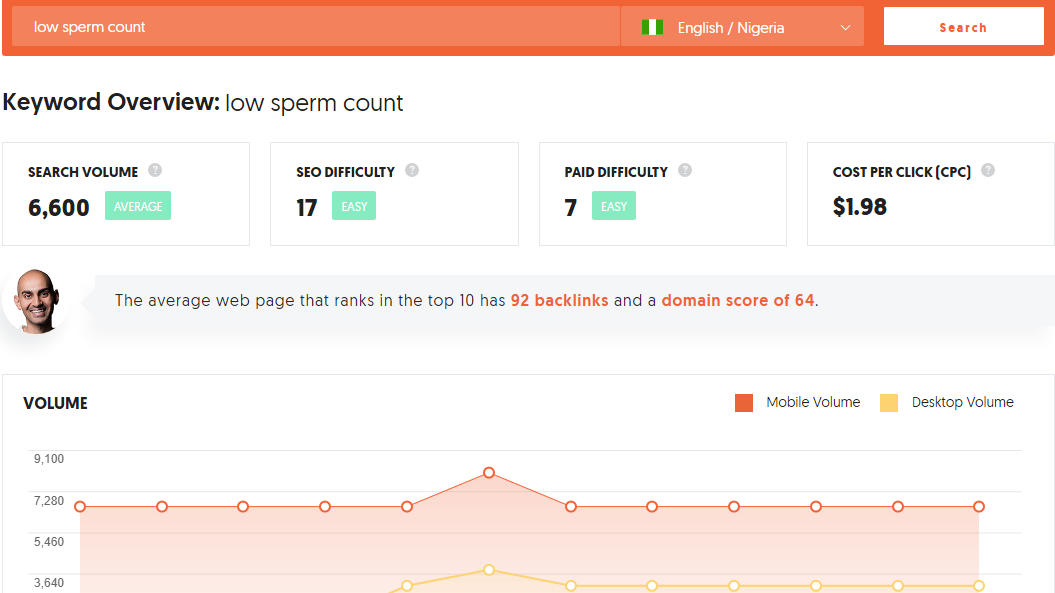
Task: Click the language dropdown chevron arrow
Action: click(845, 28)
